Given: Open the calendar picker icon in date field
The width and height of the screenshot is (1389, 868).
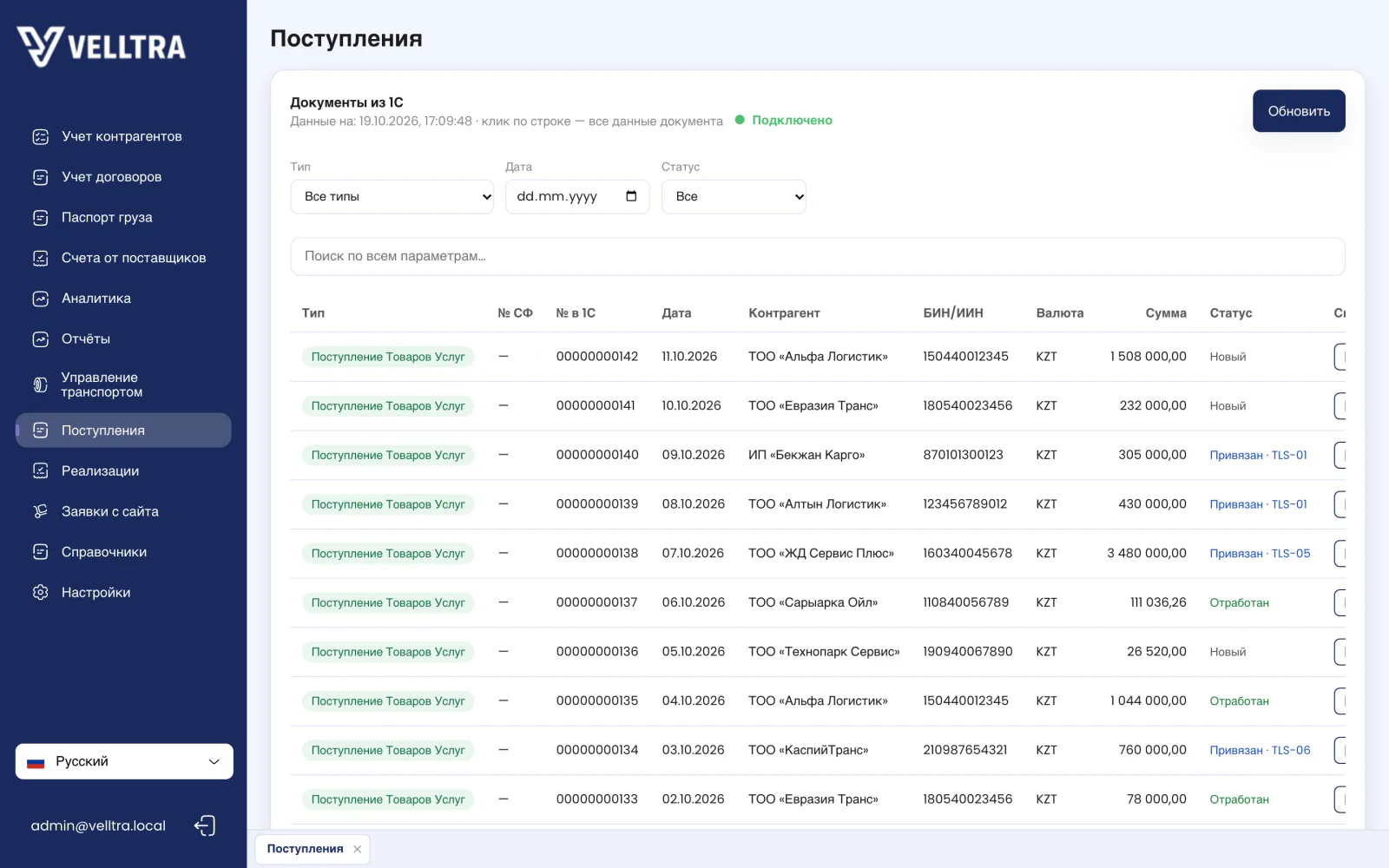Looking at the screenshot, I should coord(631,196).
